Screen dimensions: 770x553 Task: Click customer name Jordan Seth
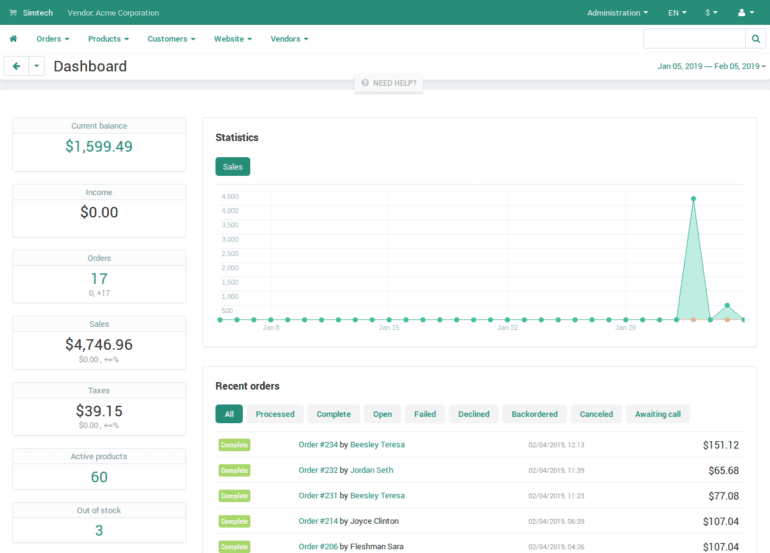[371, 470]
